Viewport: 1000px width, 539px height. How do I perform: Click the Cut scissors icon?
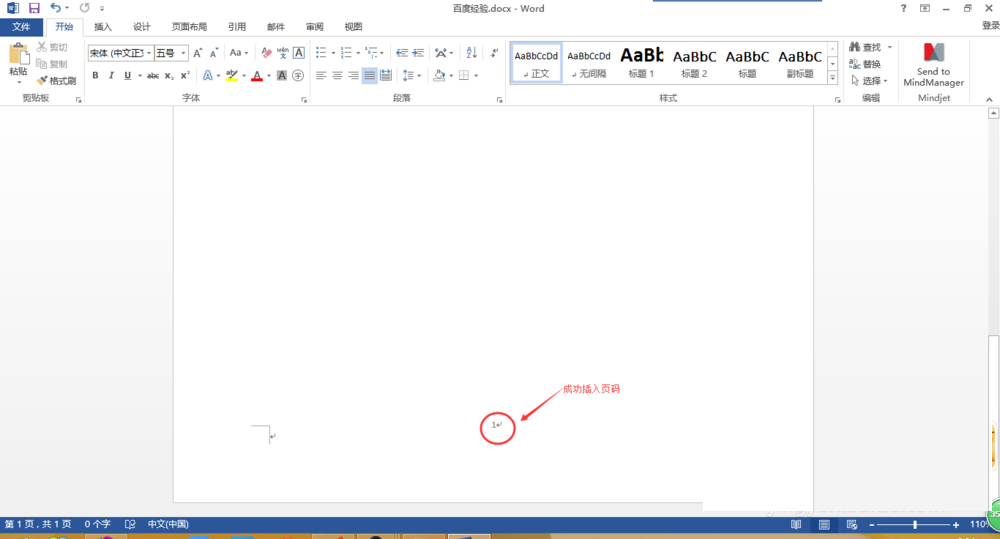click(x=42, y=47)
